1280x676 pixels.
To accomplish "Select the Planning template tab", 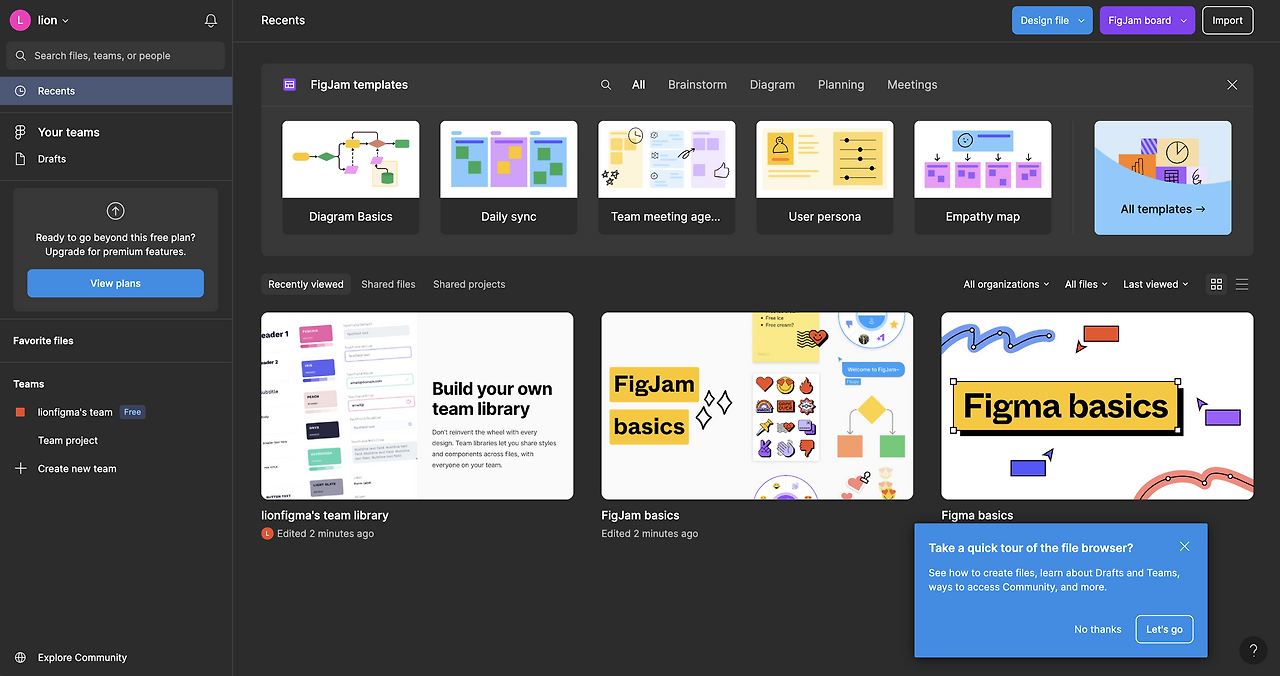I will [841, 85].
